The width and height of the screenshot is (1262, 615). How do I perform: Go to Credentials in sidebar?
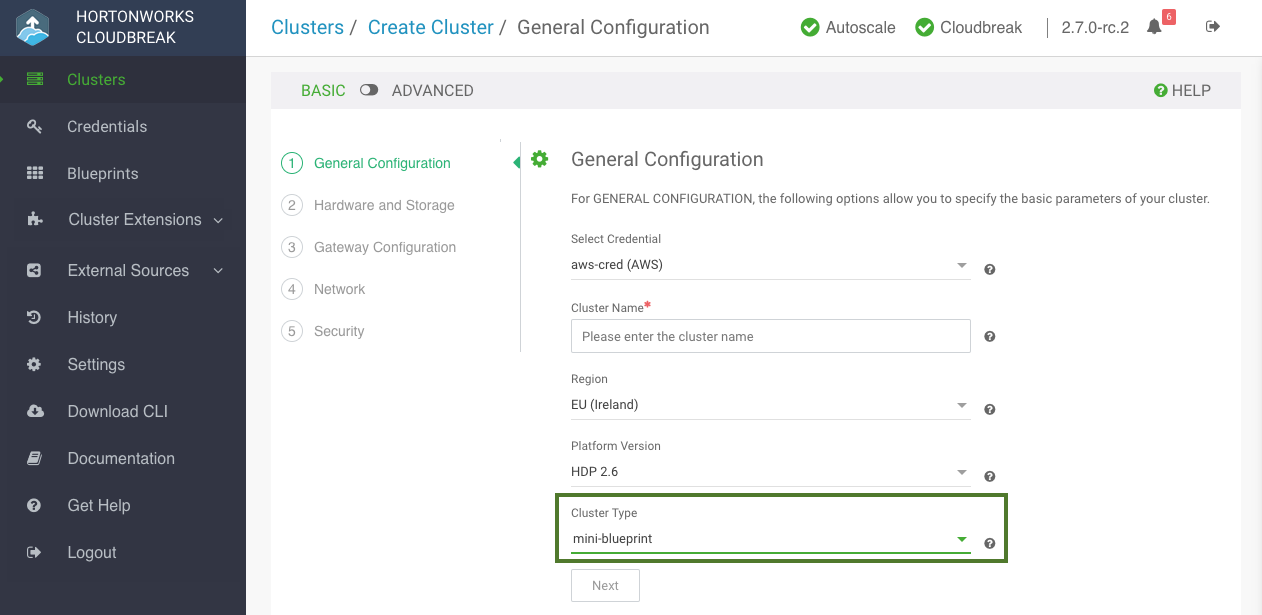coord(106,126)
